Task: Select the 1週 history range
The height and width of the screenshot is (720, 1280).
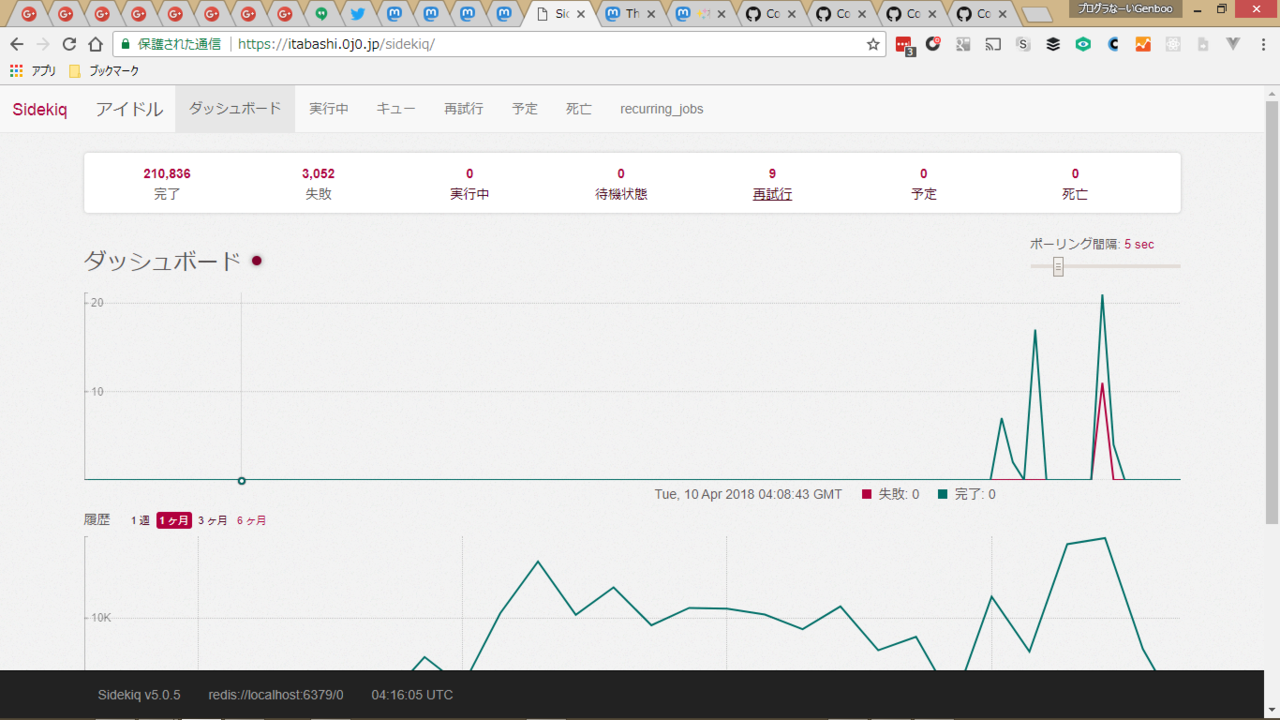Action: [x=140, y=520]
